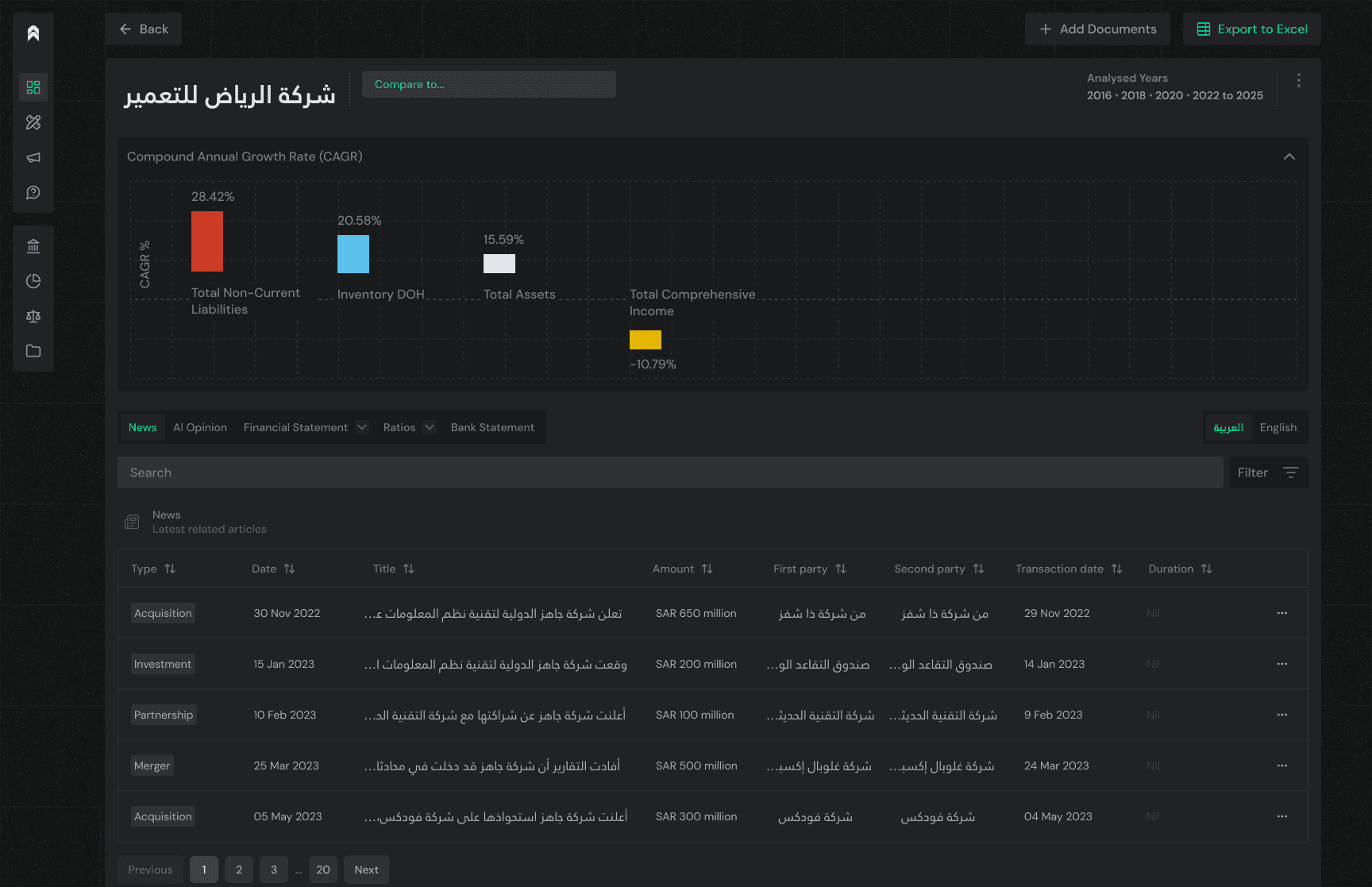Toggle Amount column sorting order
Image resolution: width=1372 pixels, height=887 pixels.
(x=707, y=569)
